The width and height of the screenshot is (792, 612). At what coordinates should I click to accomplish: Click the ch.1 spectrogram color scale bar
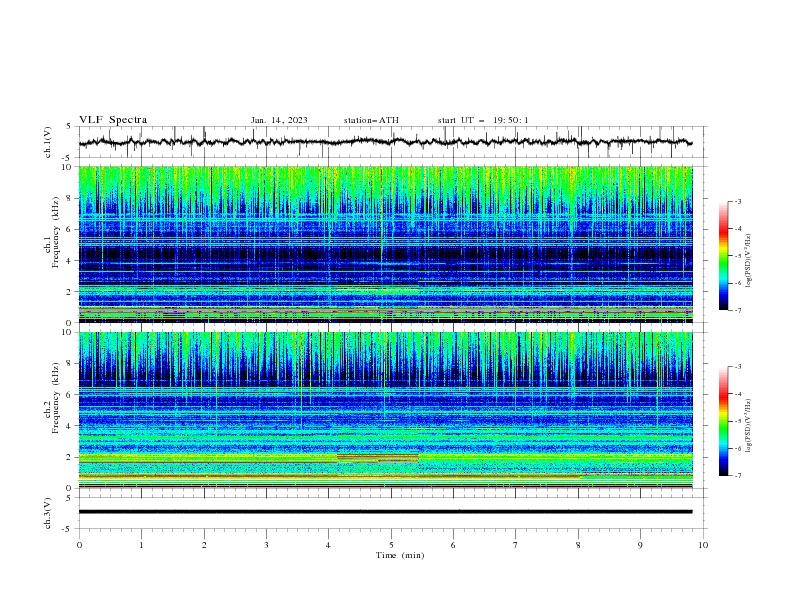[x=724, y=256]
